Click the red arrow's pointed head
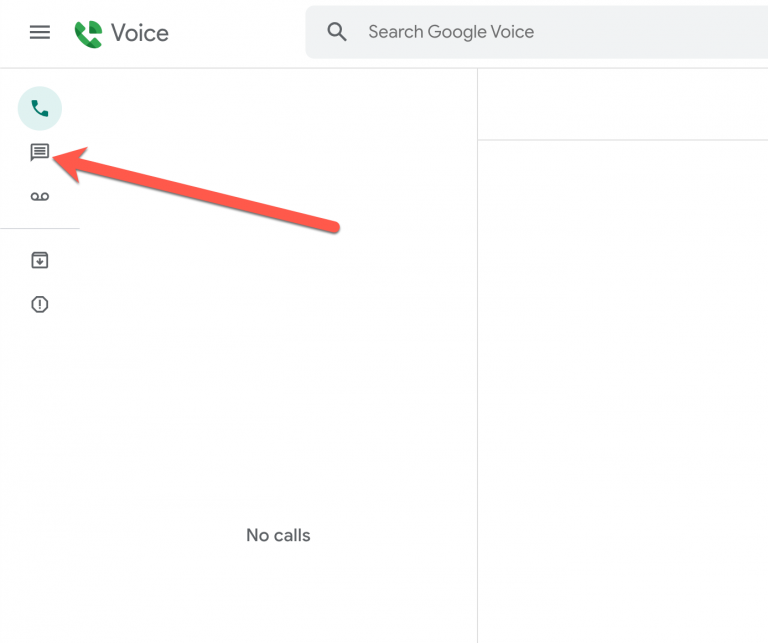768x643 pixels. pyautogui.click(x=62, y=160)
